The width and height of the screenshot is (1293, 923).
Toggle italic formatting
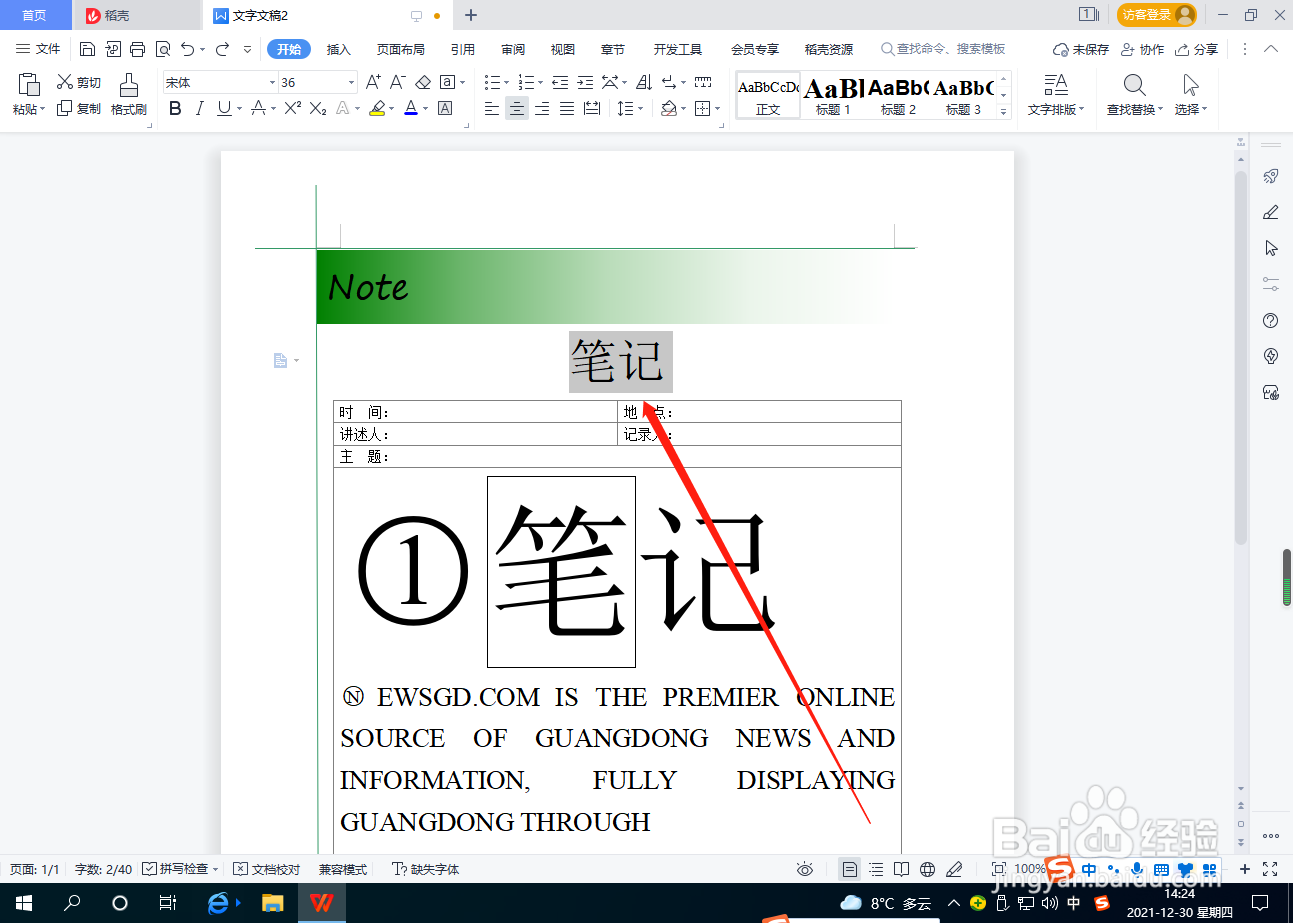[x=199, y=109]
